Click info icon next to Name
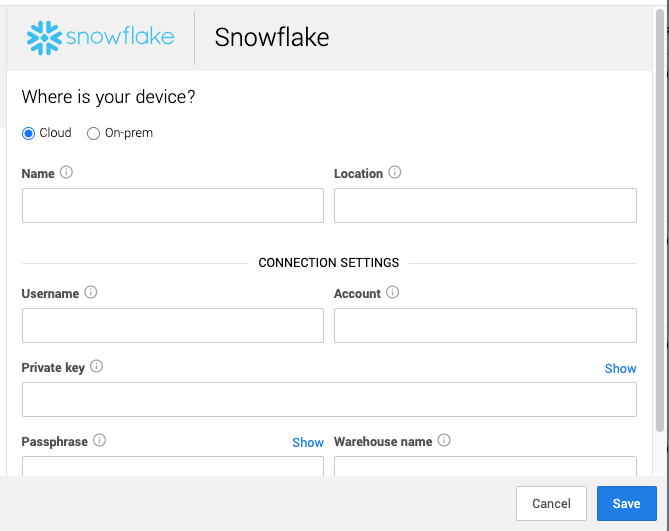The height and width of the screenshot is (531, 669). tap(67, 172)
